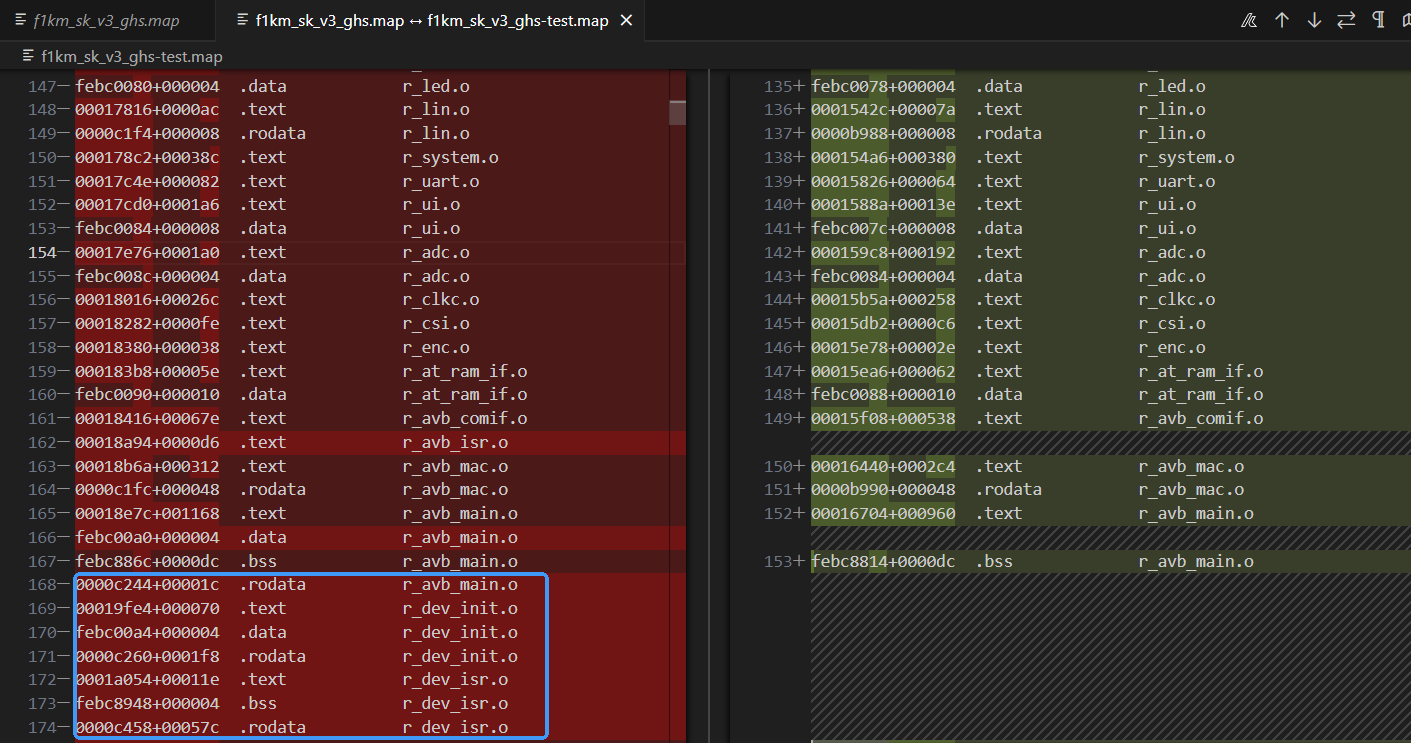Click the slanted extension icon in toolbar
The image size is (1411, 743).
(1249, 20)
